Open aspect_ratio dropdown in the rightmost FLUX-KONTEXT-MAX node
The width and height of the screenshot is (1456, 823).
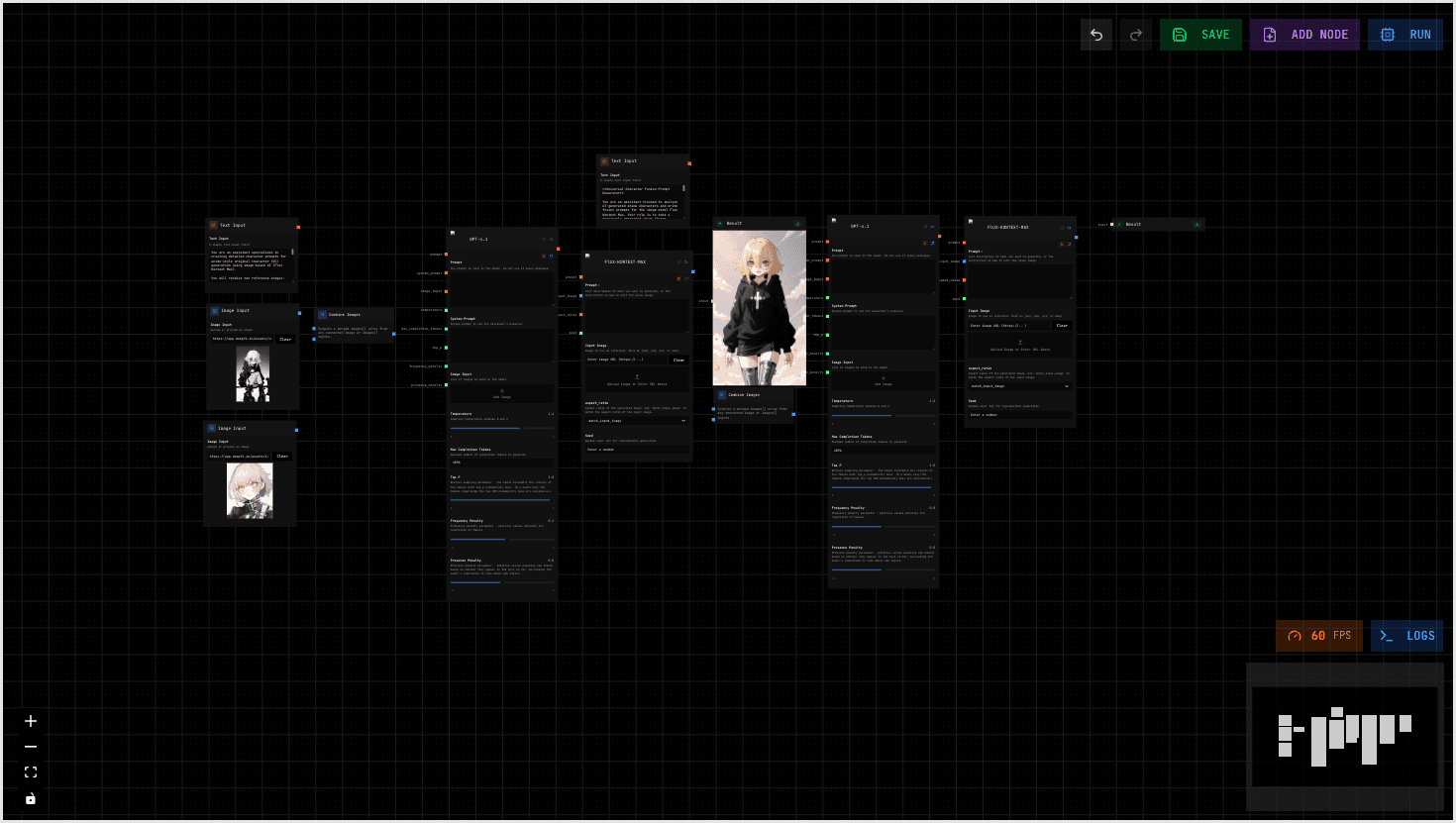click(1020, 386)
